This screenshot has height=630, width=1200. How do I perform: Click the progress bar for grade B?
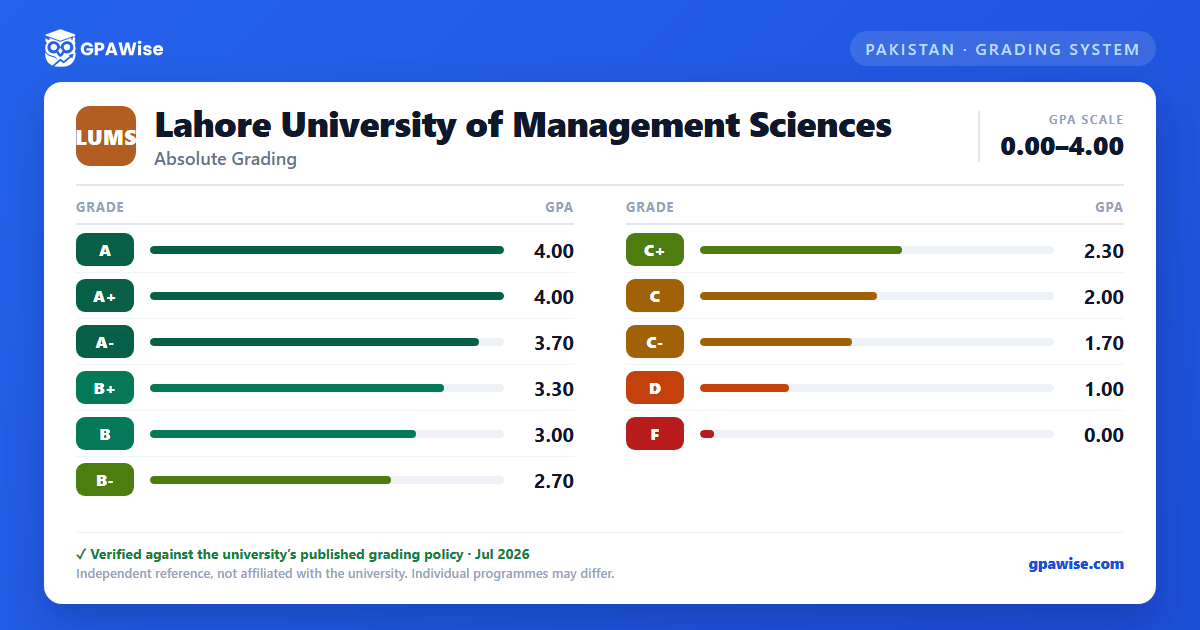[x=327, y=434]
